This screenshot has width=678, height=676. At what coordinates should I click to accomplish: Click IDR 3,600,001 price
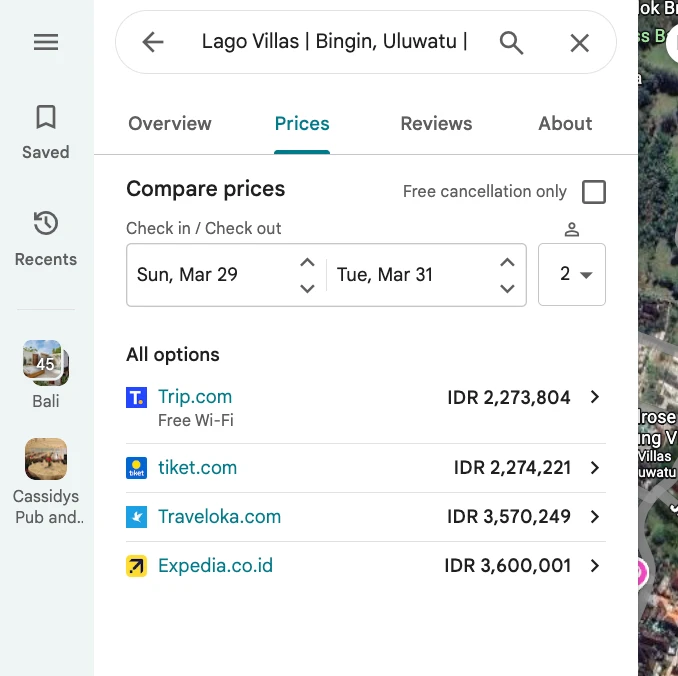click(x=508, y=565)
